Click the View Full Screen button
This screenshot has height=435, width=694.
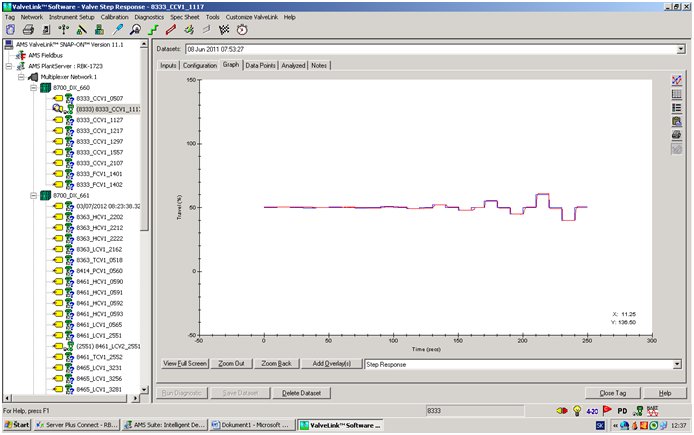[185, 364]
